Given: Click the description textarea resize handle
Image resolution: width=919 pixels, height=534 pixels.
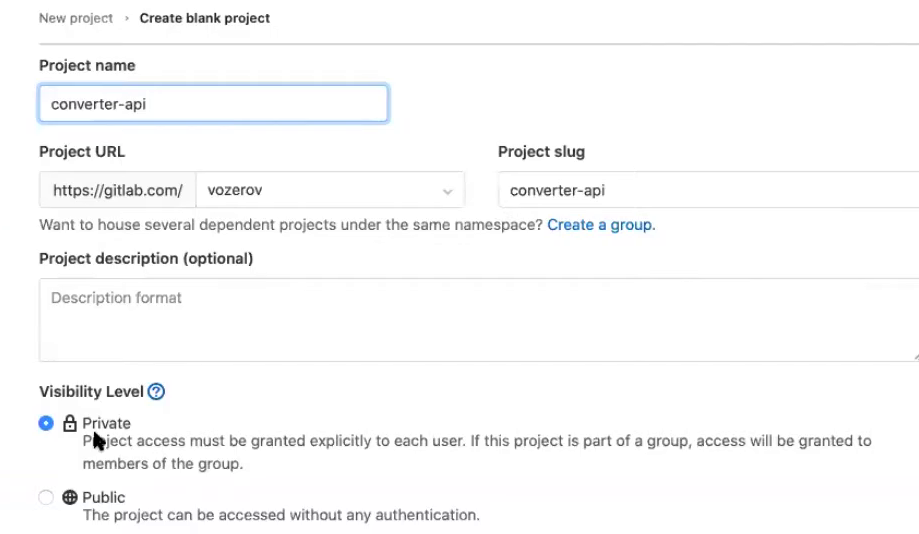Looking at the screenshot, I should coord(915,356).
